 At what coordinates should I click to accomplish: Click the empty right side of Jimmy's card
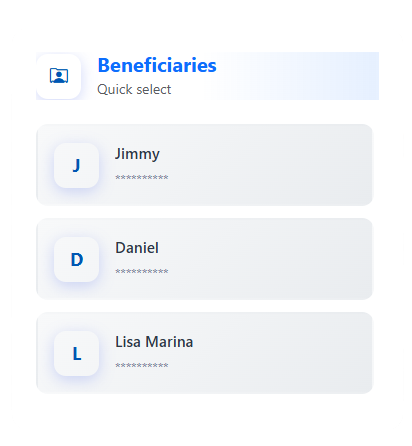tap(283, 165)
